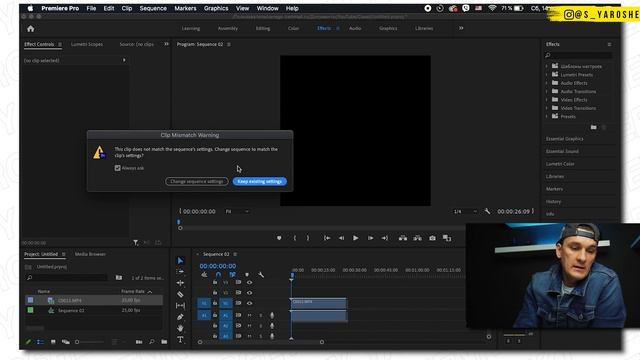Toggle V3 track output eye
The image size is (640, 360).
(249, 282)
